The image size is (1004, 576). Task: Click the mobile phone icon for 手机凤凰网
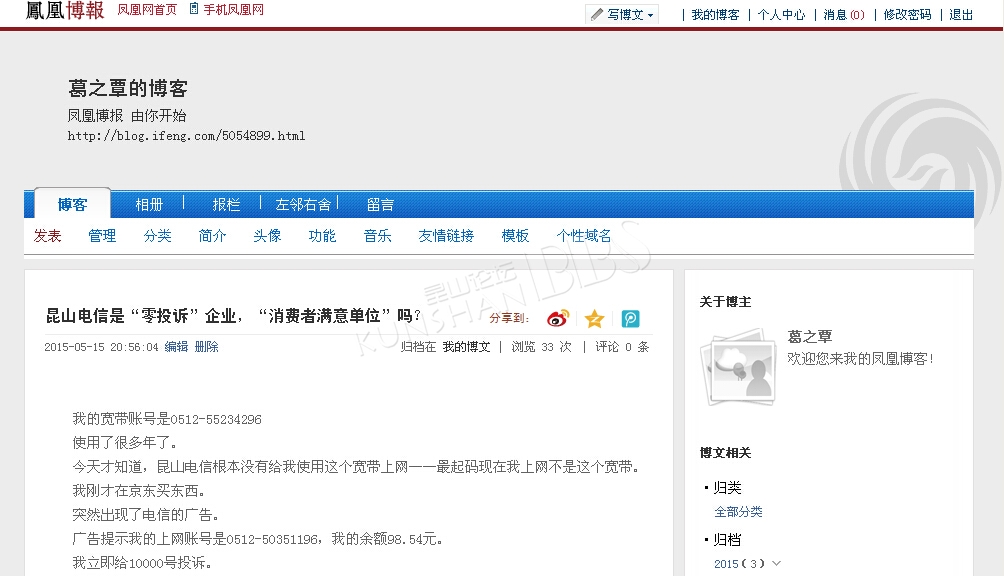point(194,10)
